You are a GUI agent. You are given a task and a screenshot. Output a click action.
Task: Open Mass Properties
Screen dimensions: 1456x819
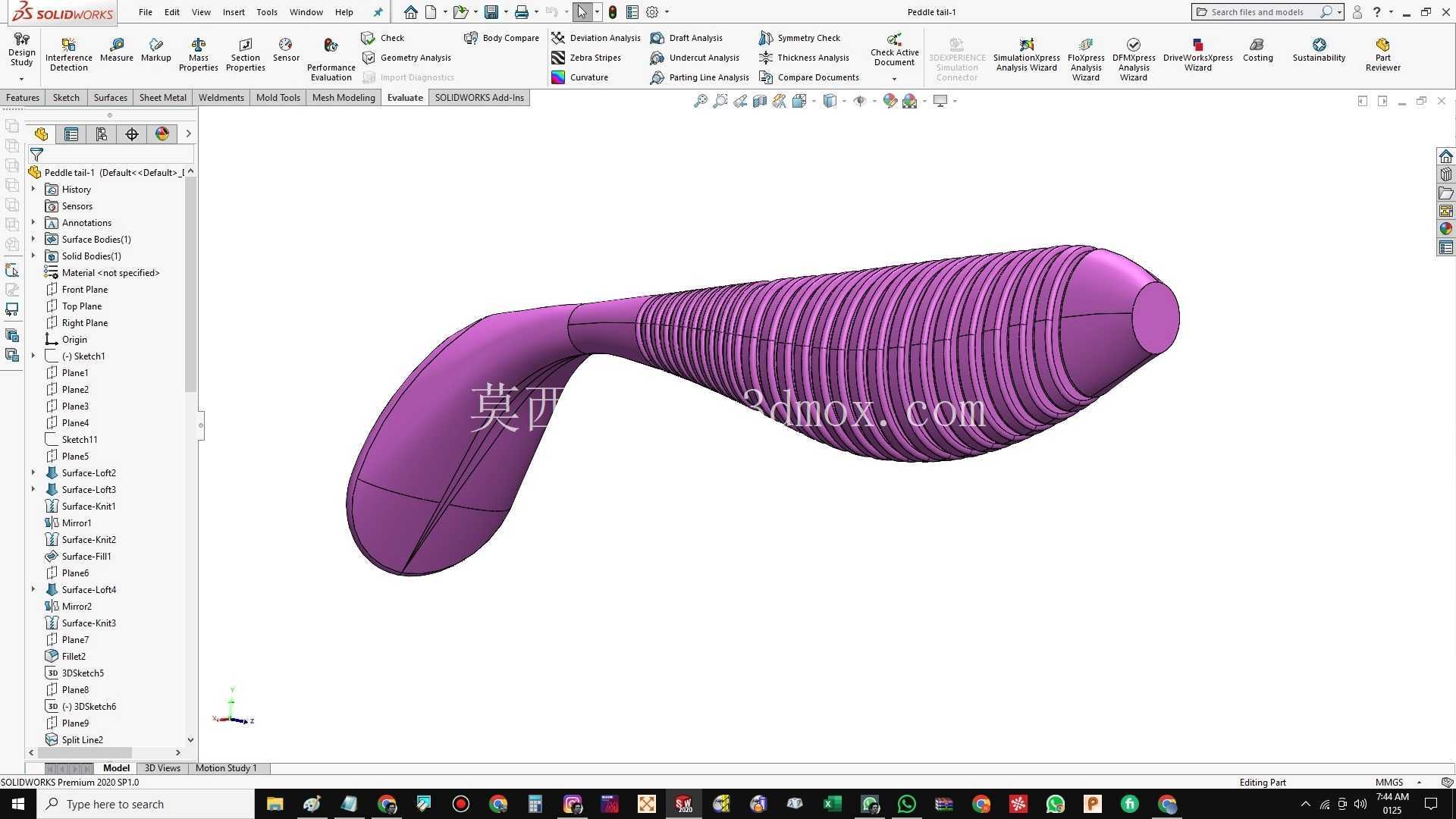[x=198, y=55]
